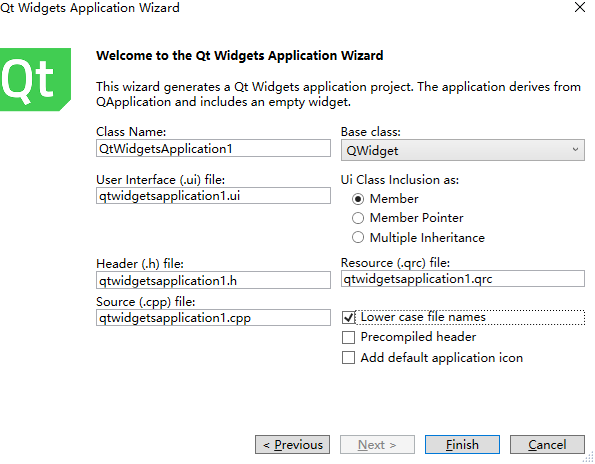Click the resize grip at the dialog corner
The width and height of the screenshot is (595, 464).
588,457
